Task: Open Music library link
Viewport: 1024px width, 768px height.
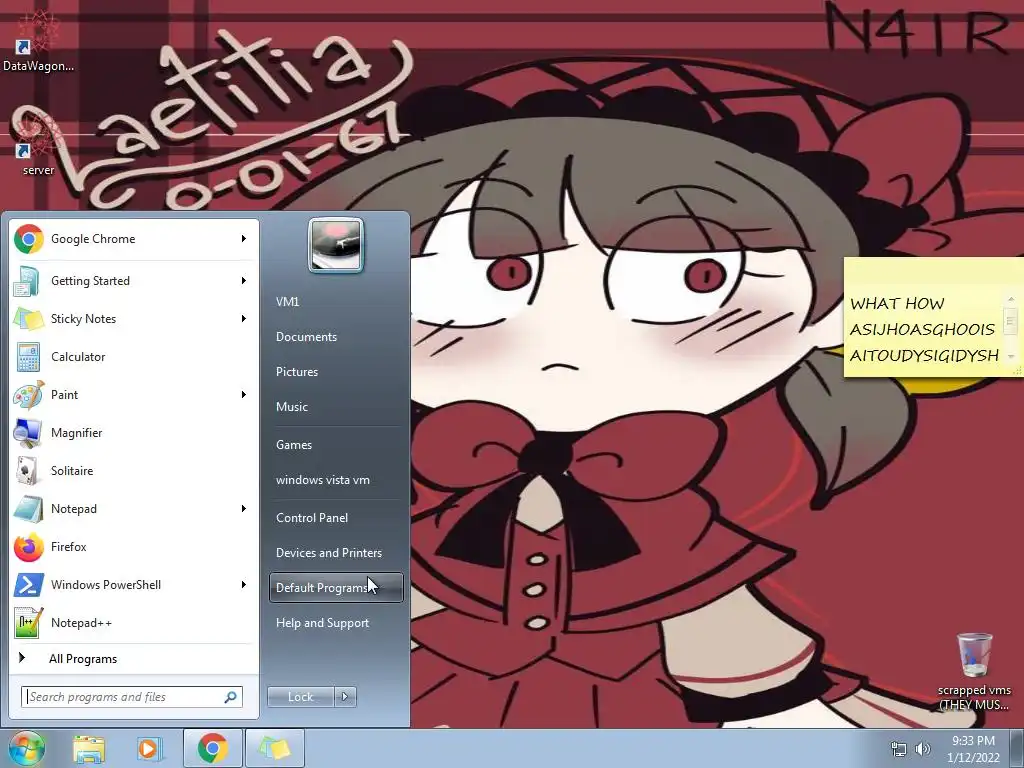Action: click(x=336, y=407)
